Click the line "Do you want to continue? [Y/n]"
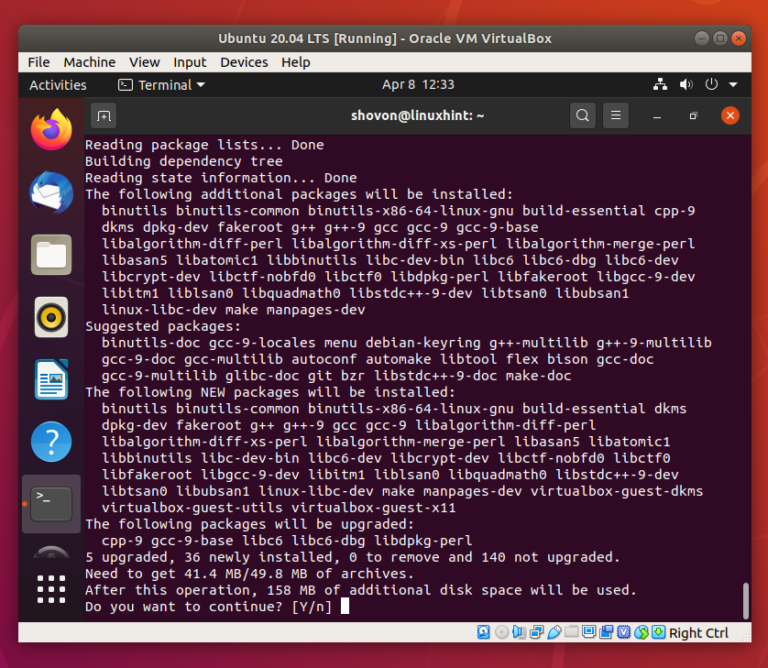Image resolution: width=768 pixels, height=668 pixels. [208, 607]
